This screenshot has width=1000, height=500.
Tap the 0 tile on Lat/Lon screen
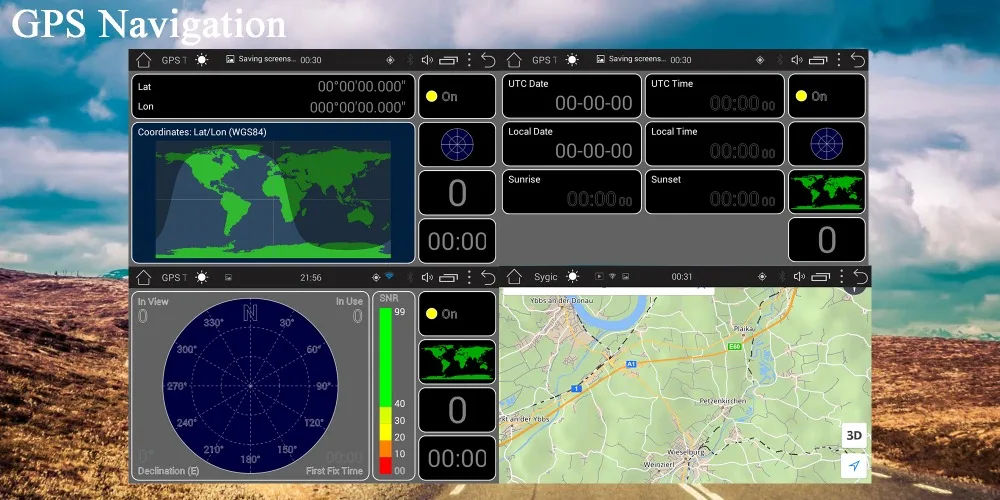point(457,193)
